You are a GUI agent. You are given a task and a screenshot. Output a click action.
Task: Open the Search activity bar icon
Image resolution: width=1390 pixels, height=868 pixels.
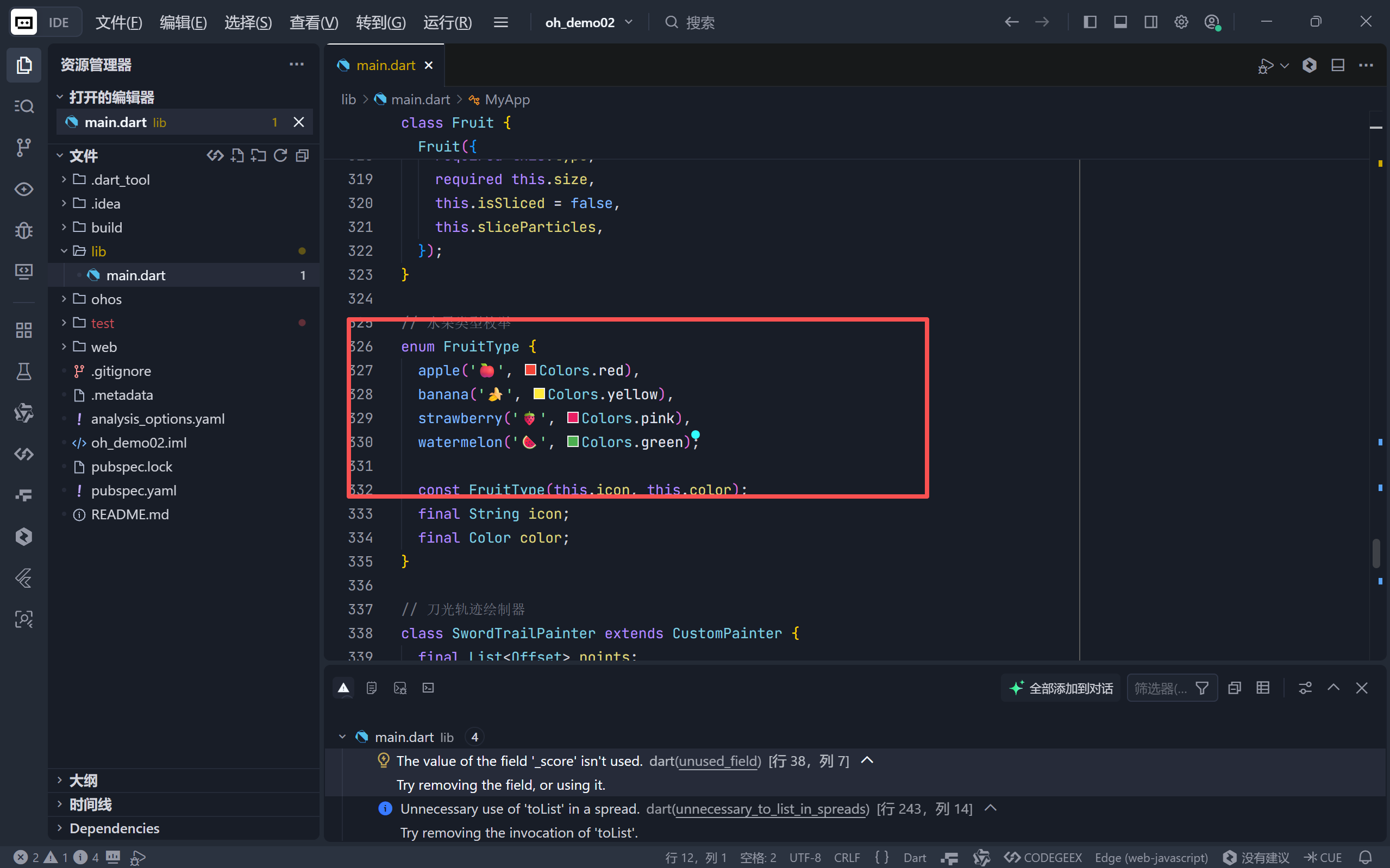(x=23, y=106)
